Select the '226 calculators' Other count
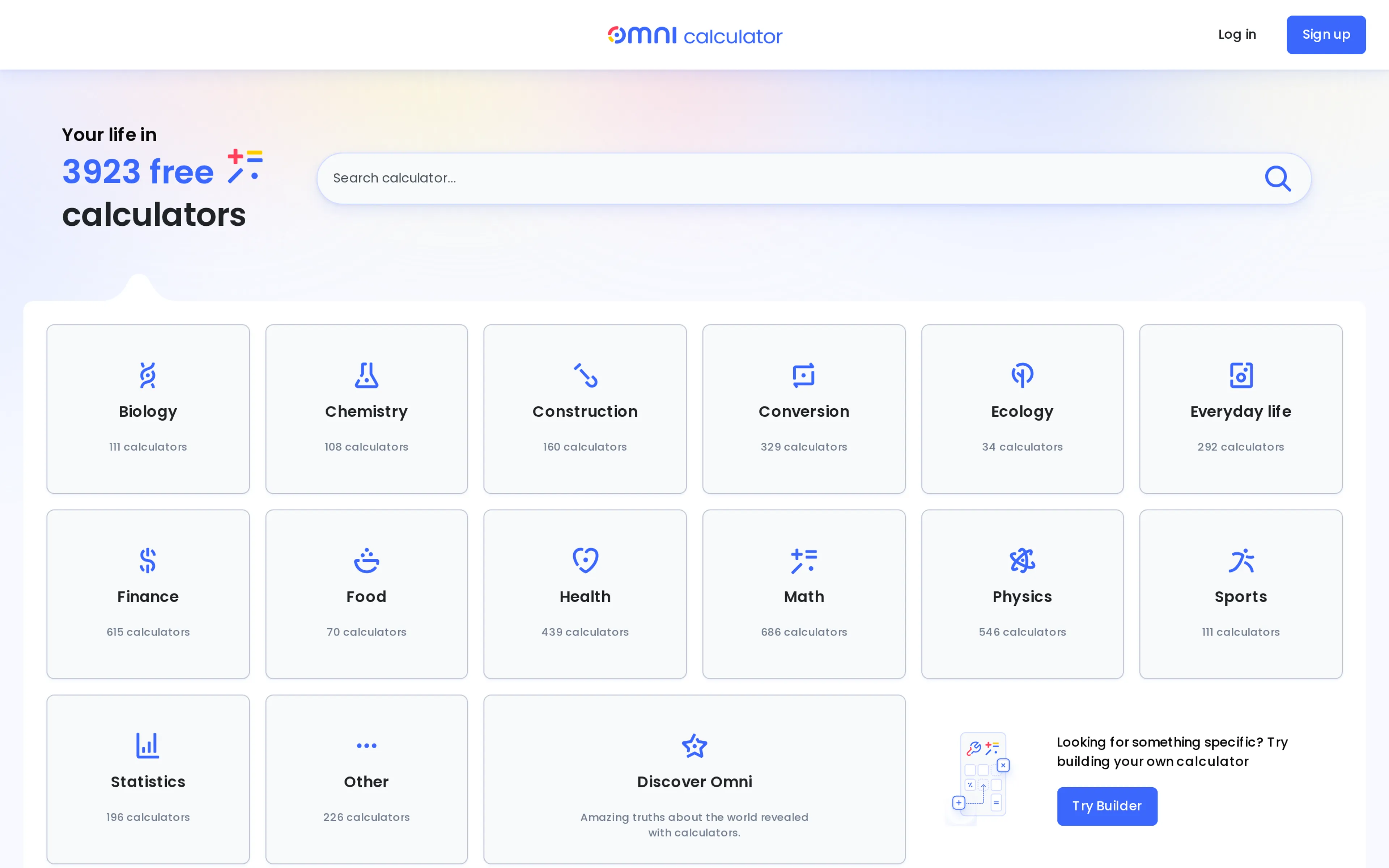The width and height of the screenshot is (1389, 868). pos(366,817)
